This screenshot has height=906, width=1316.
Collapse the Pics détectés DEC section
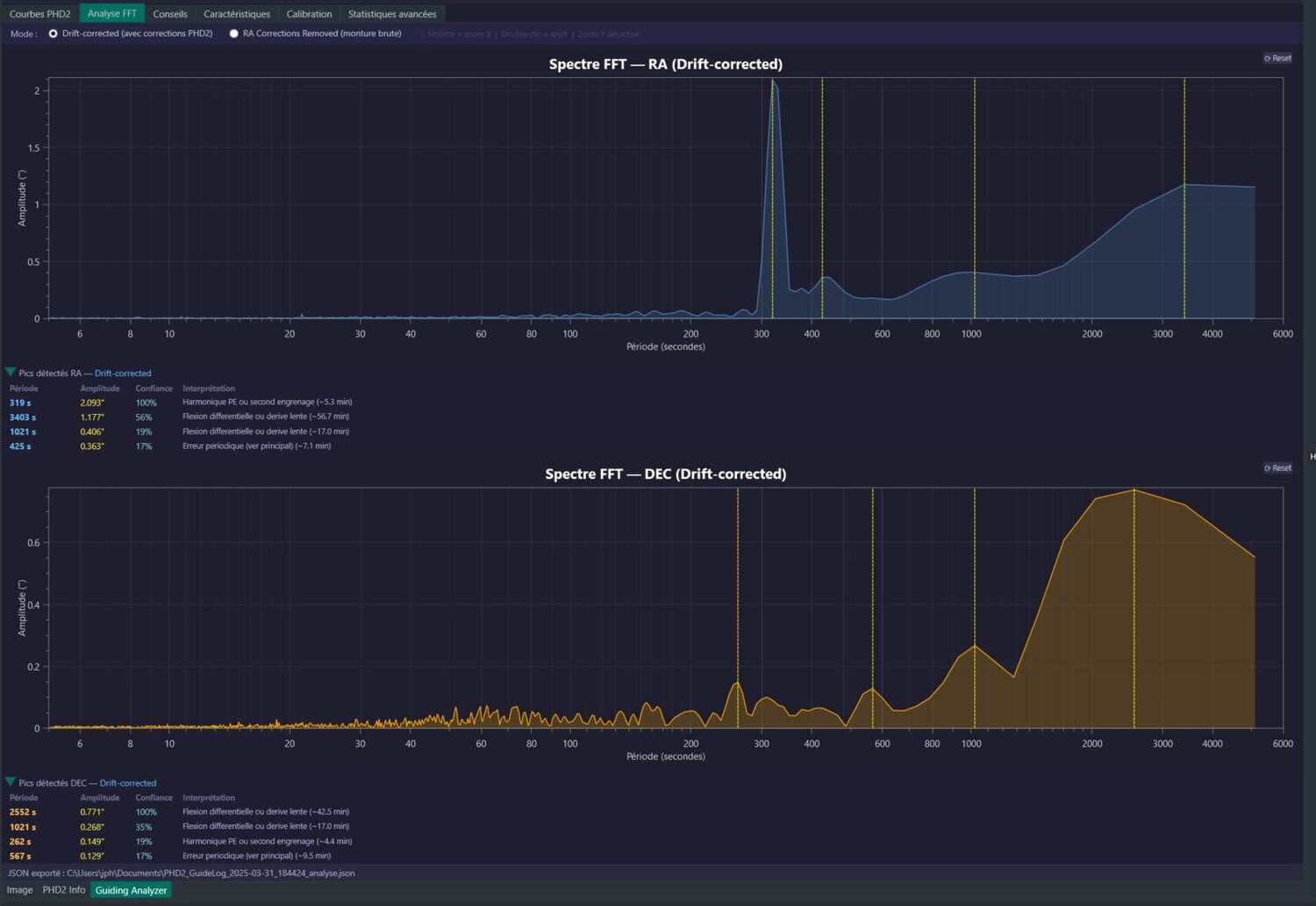point(11,782)
